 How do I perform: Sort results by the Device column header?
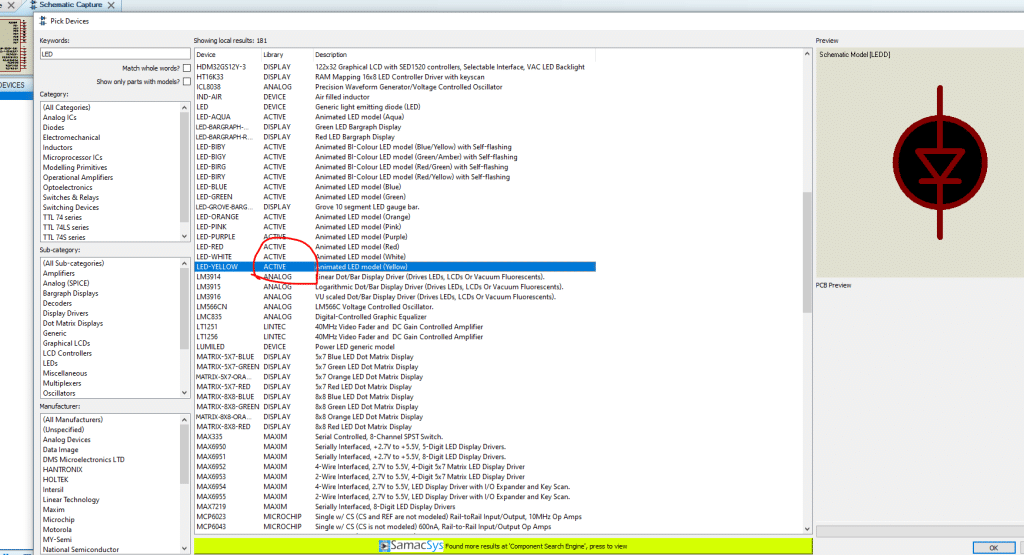[228, 54]
